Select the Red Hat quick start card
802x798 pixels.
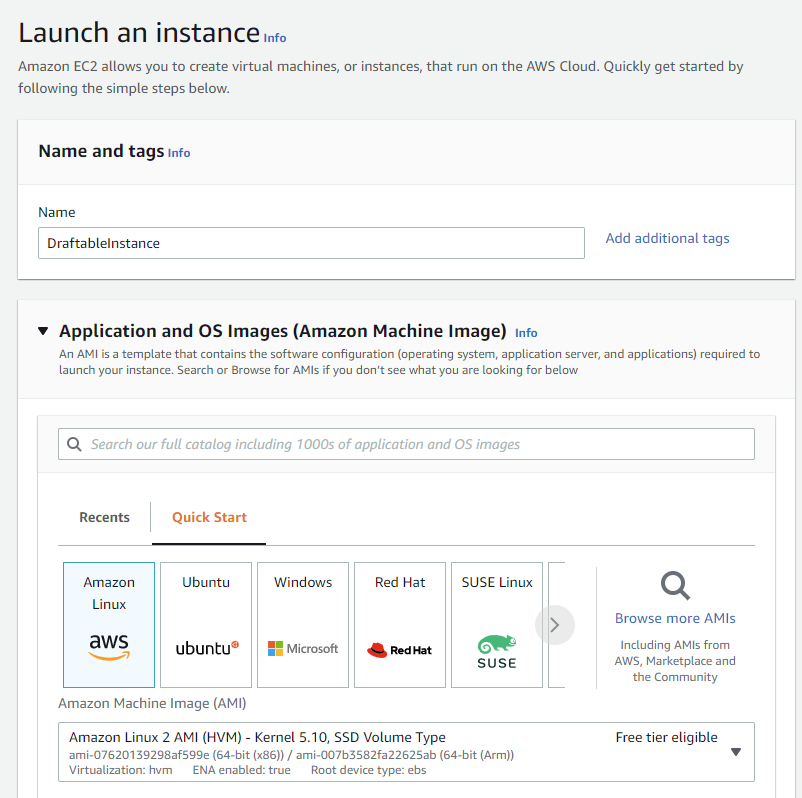coord(399,624)
